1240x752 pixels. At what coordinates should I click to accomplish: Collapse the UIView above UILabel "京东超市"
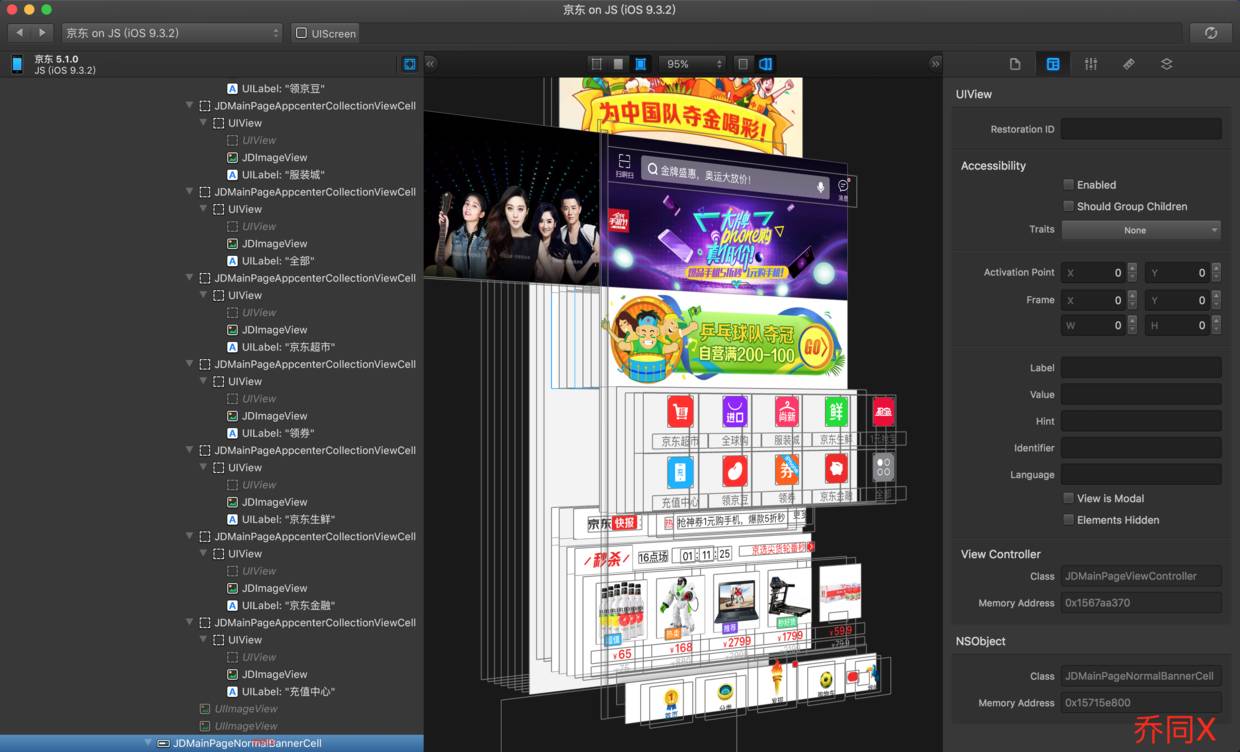[205, 296]
